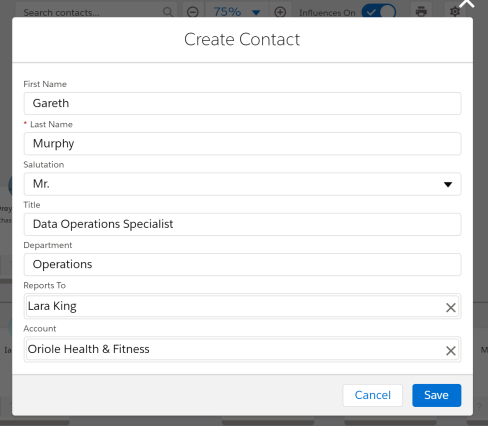Click the zoom out minus icon
This screenshot has width=488, height=426.
[193, 12]
